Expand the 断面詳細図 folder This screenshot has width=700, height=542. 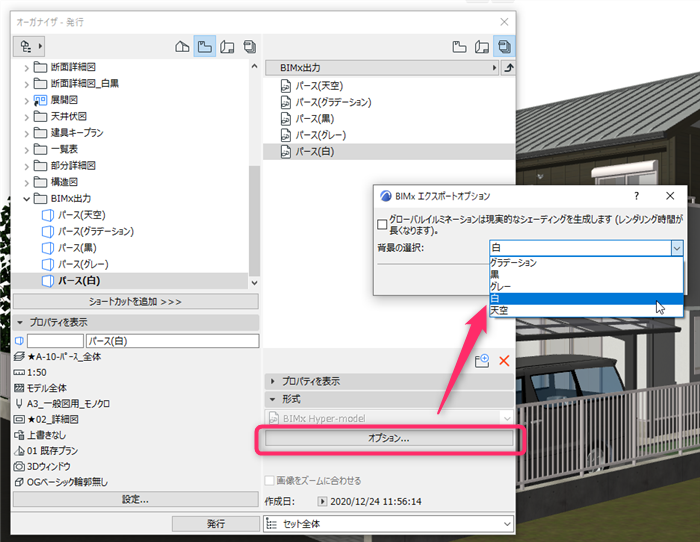pyautogui.click(x=26, y=68)
